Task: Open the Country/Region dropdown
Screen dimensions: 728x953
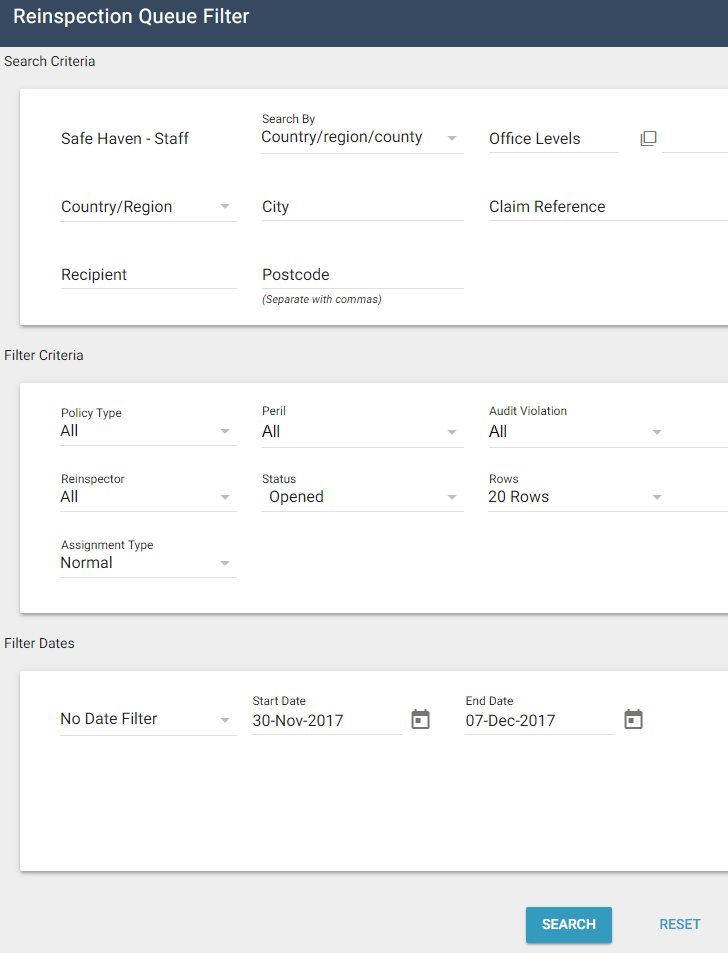Action: [x=148, y=207]
